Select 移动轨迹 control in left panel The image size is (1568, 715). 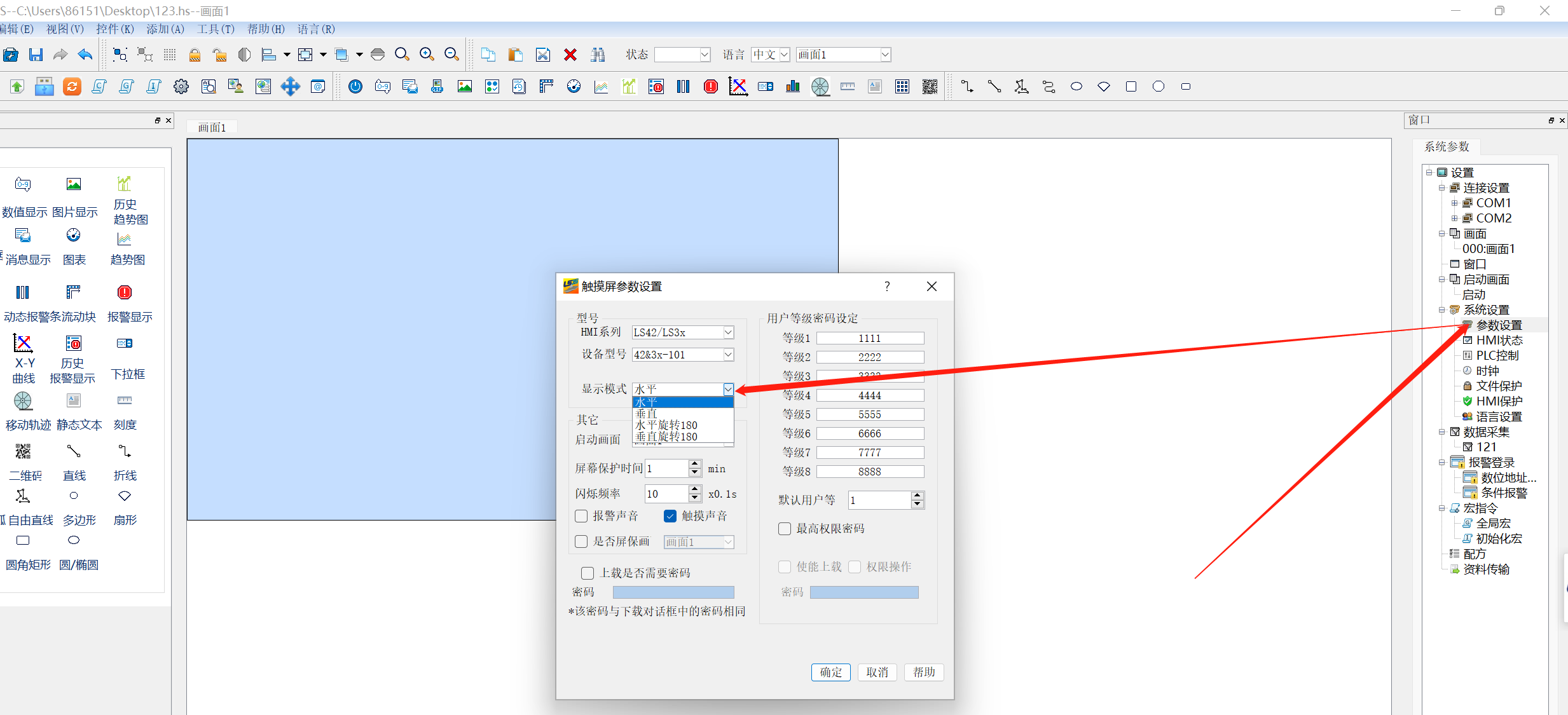[x=27, y=412]
